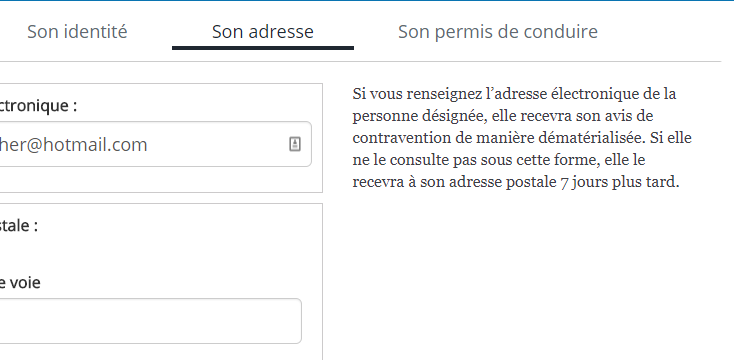
Task: Click the line "recevra à son adresse postale"
Action: click(x=516, y=182)
